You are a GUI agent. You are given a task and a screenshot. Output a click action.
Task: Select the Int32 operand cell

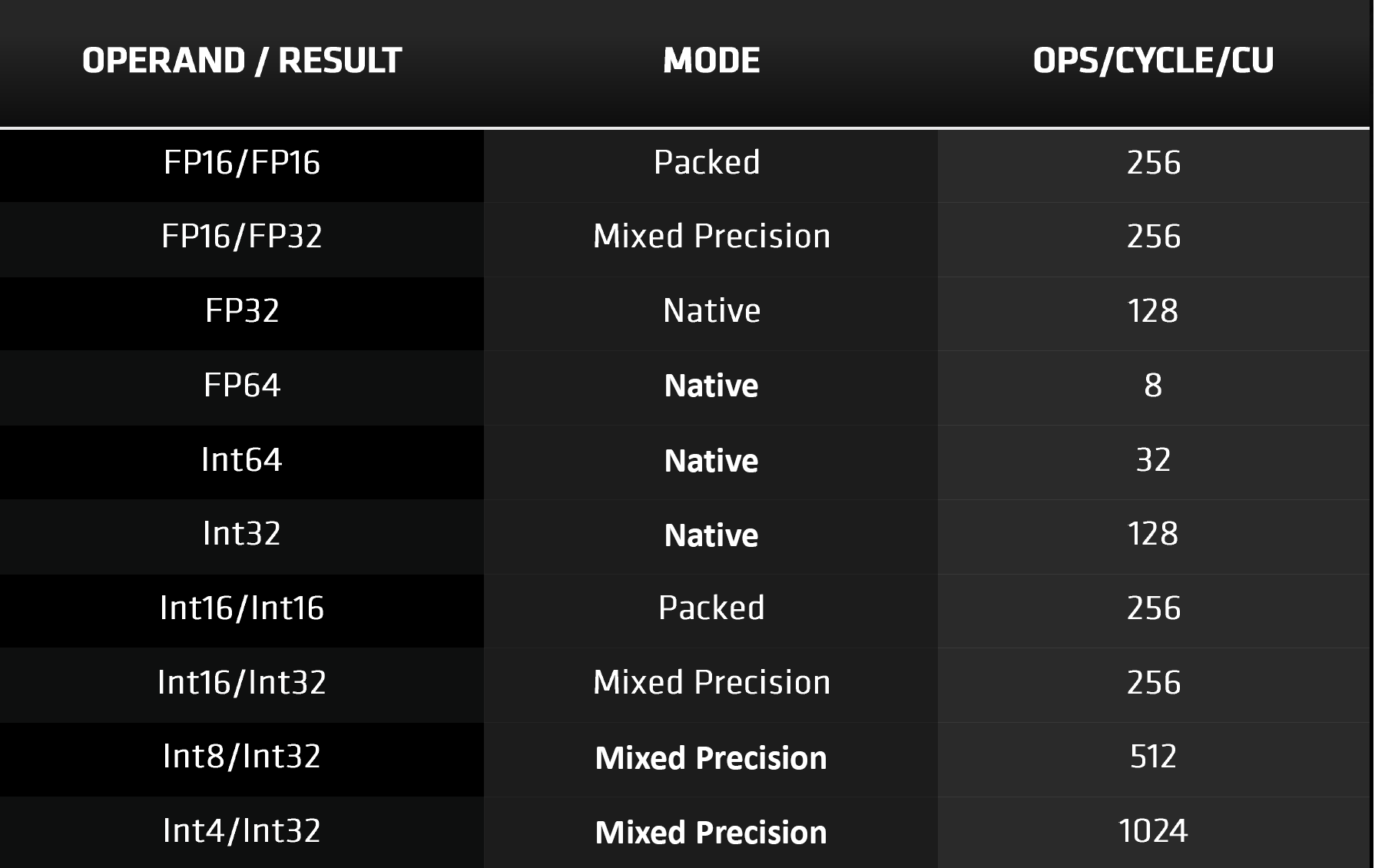(242, 534)
